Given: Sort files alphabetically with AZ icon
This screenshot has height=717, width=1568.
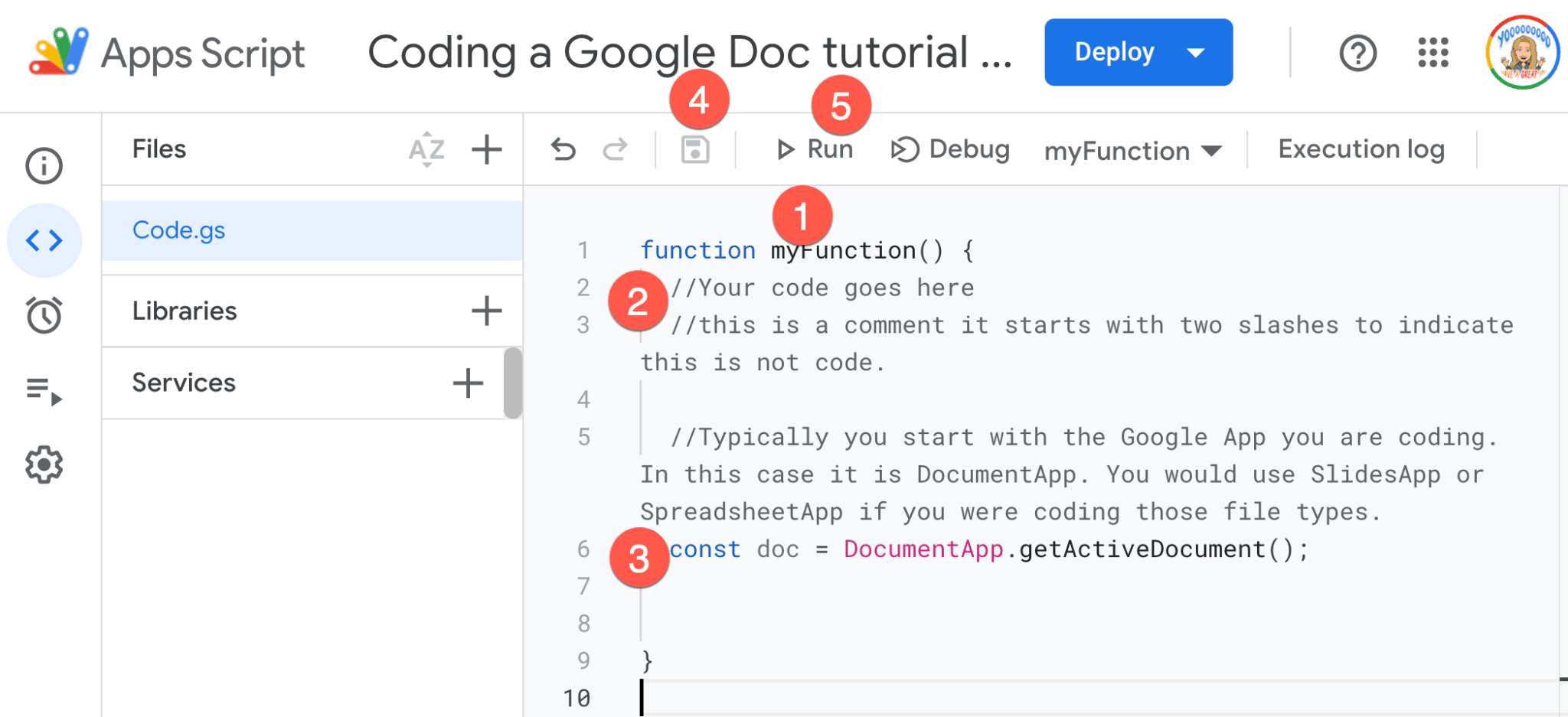Looking at the screenshot, I should 426,149.
